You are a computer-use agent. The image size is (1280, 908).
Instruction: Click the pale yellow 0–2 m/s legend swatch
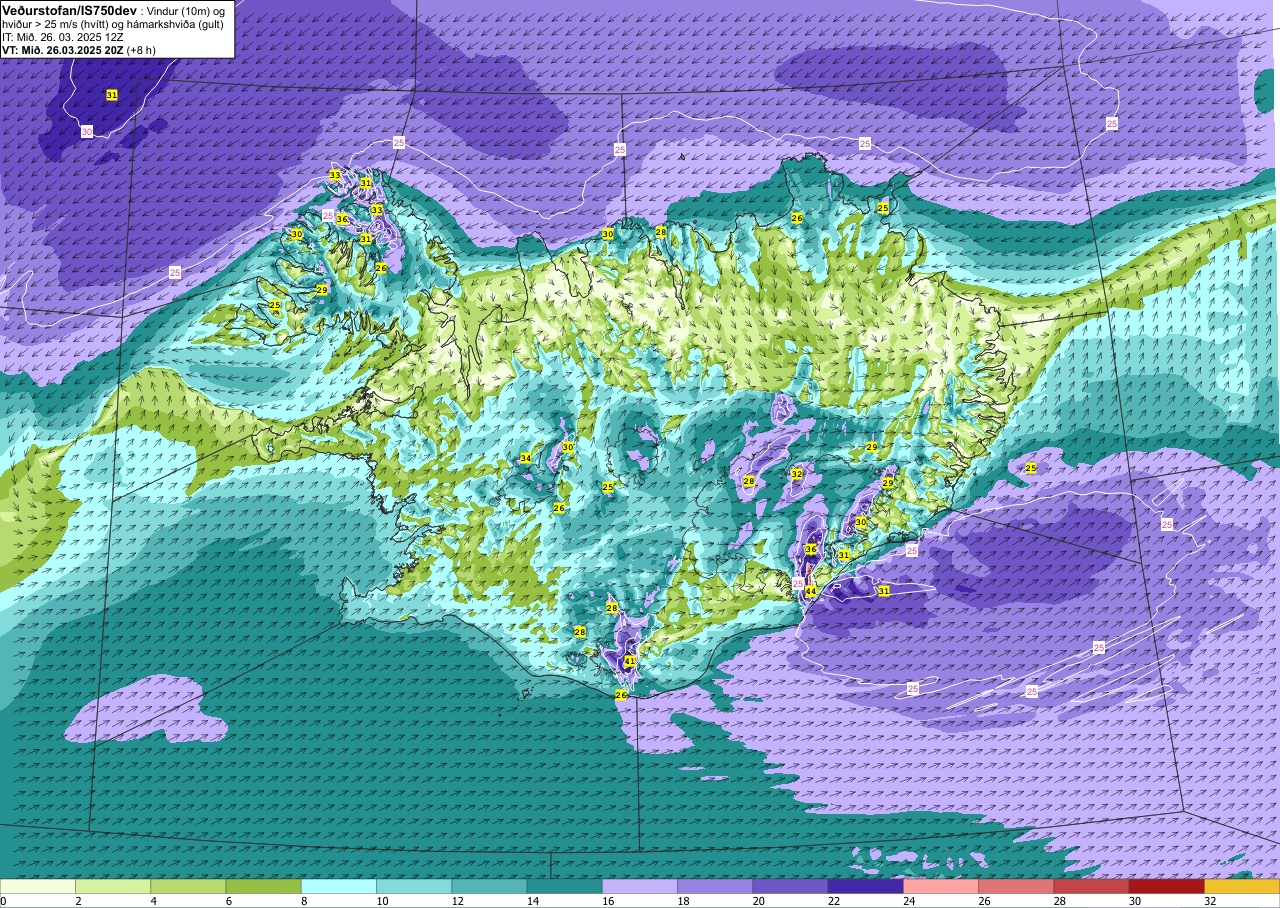38,887
